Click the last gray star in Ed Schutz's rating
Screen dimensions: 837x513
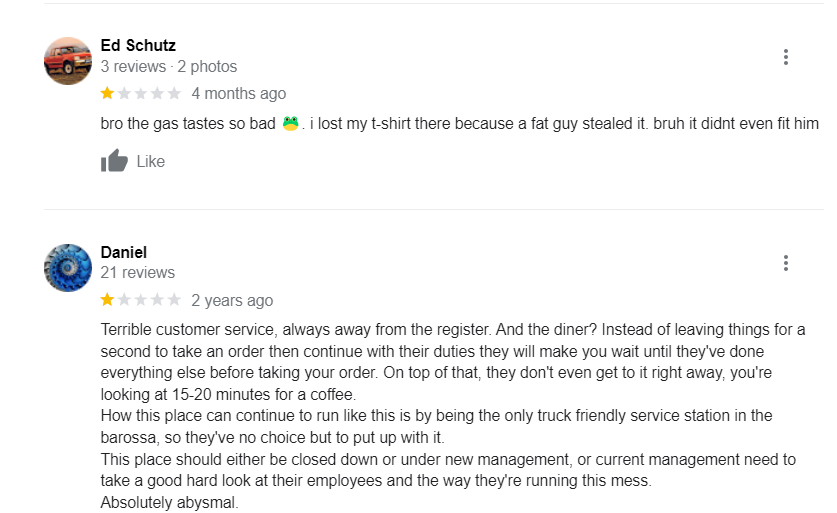pos(175,94)
